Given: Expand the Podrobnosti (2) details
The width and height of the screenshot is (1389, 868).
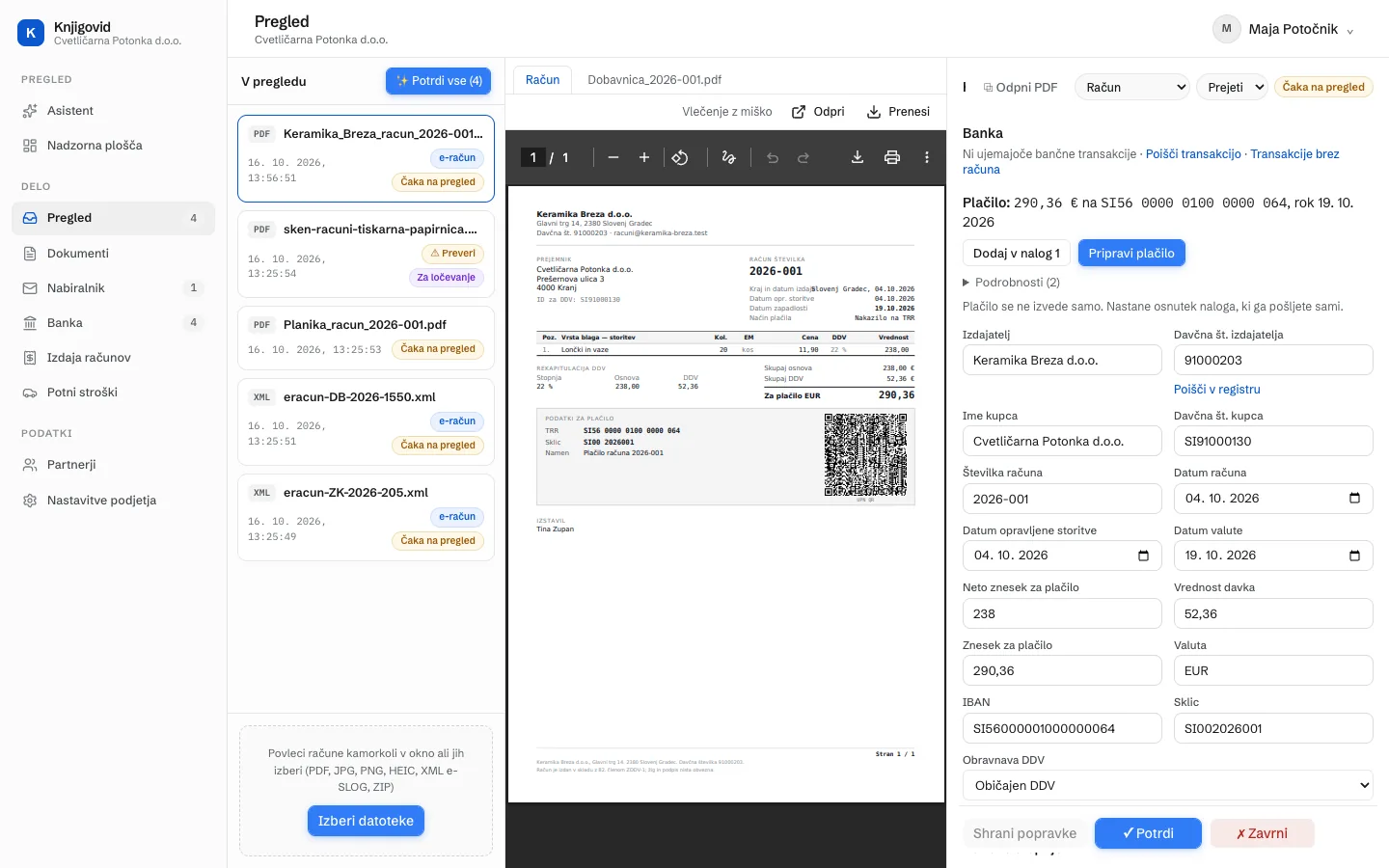Looking at the screenshot, I should pyautogui.click(x=1011, y=283).
